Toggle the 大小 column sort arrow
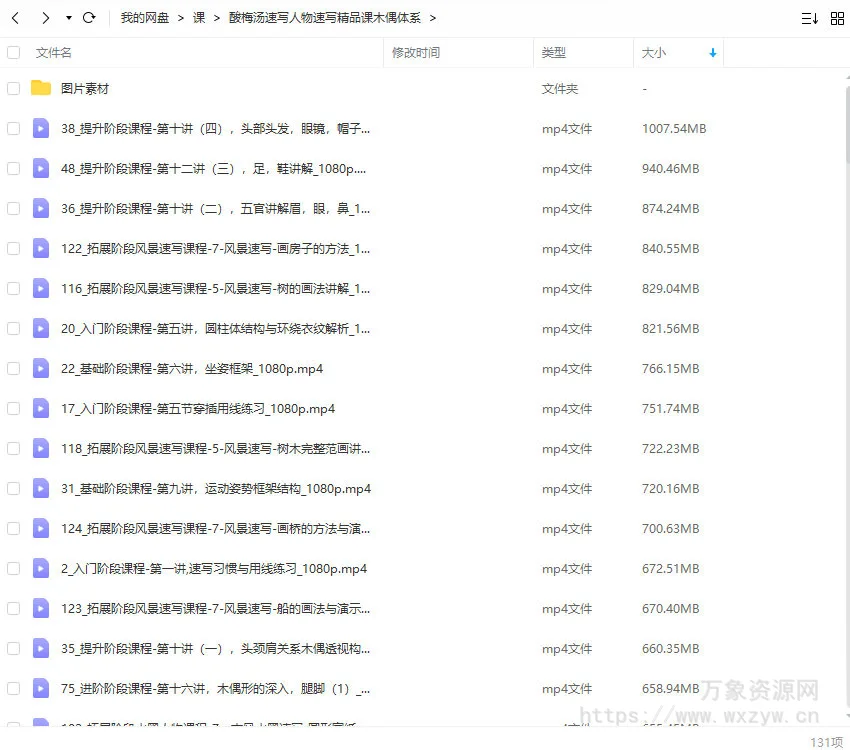Screen dimensions: 850x750 [713, 52]
